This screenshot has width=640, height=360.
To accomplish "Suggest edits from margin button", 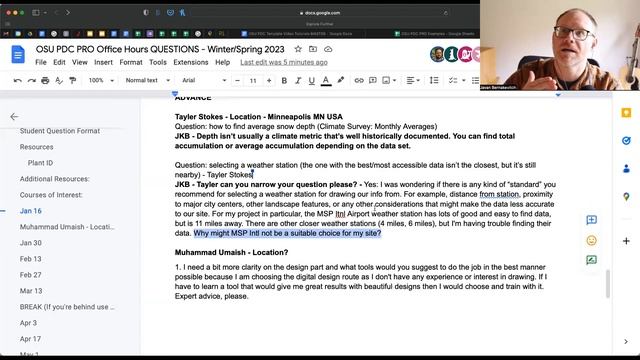I will tap(591, 260).
